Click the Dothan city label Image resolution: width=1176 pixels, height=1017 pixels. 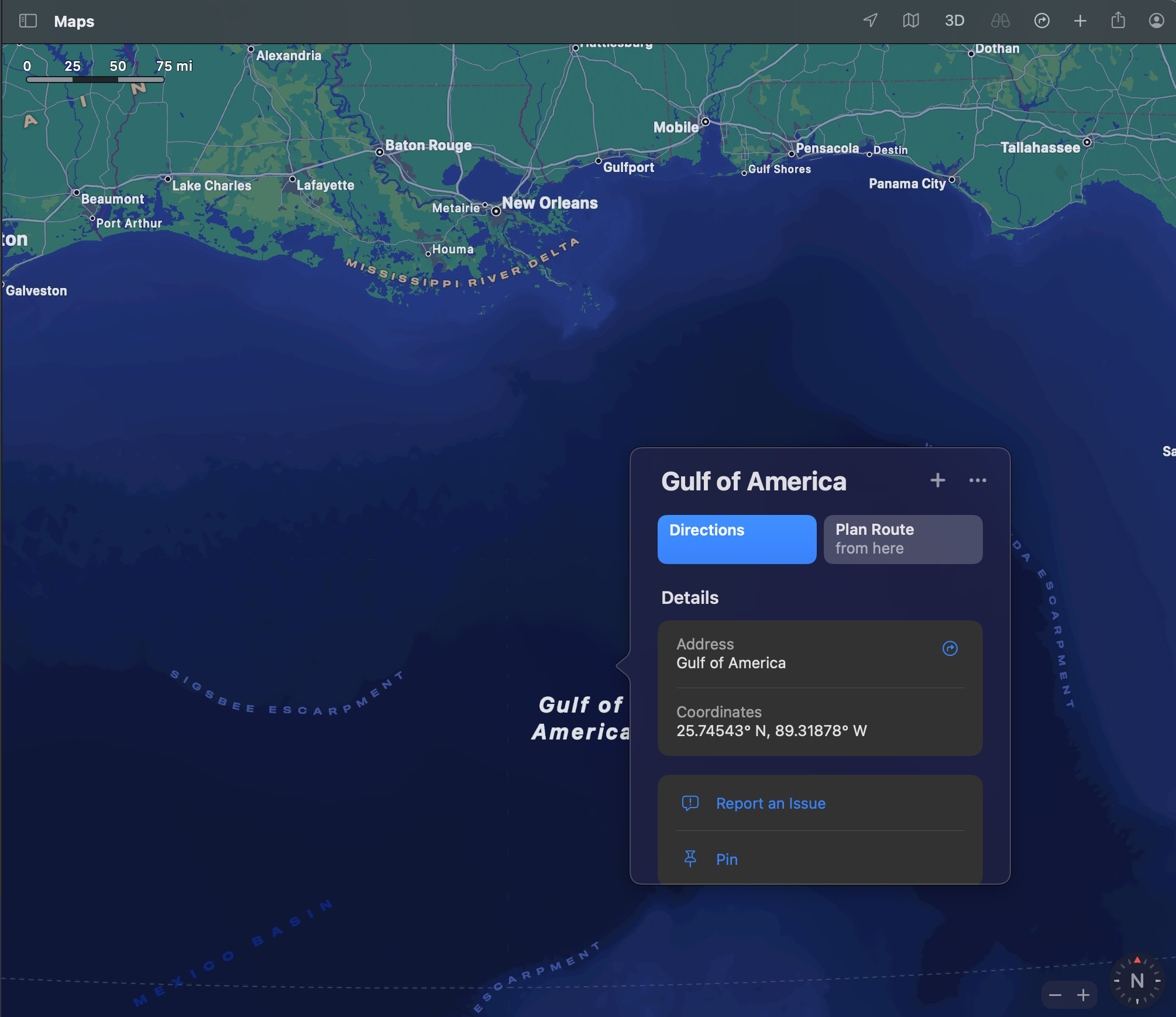997,49
